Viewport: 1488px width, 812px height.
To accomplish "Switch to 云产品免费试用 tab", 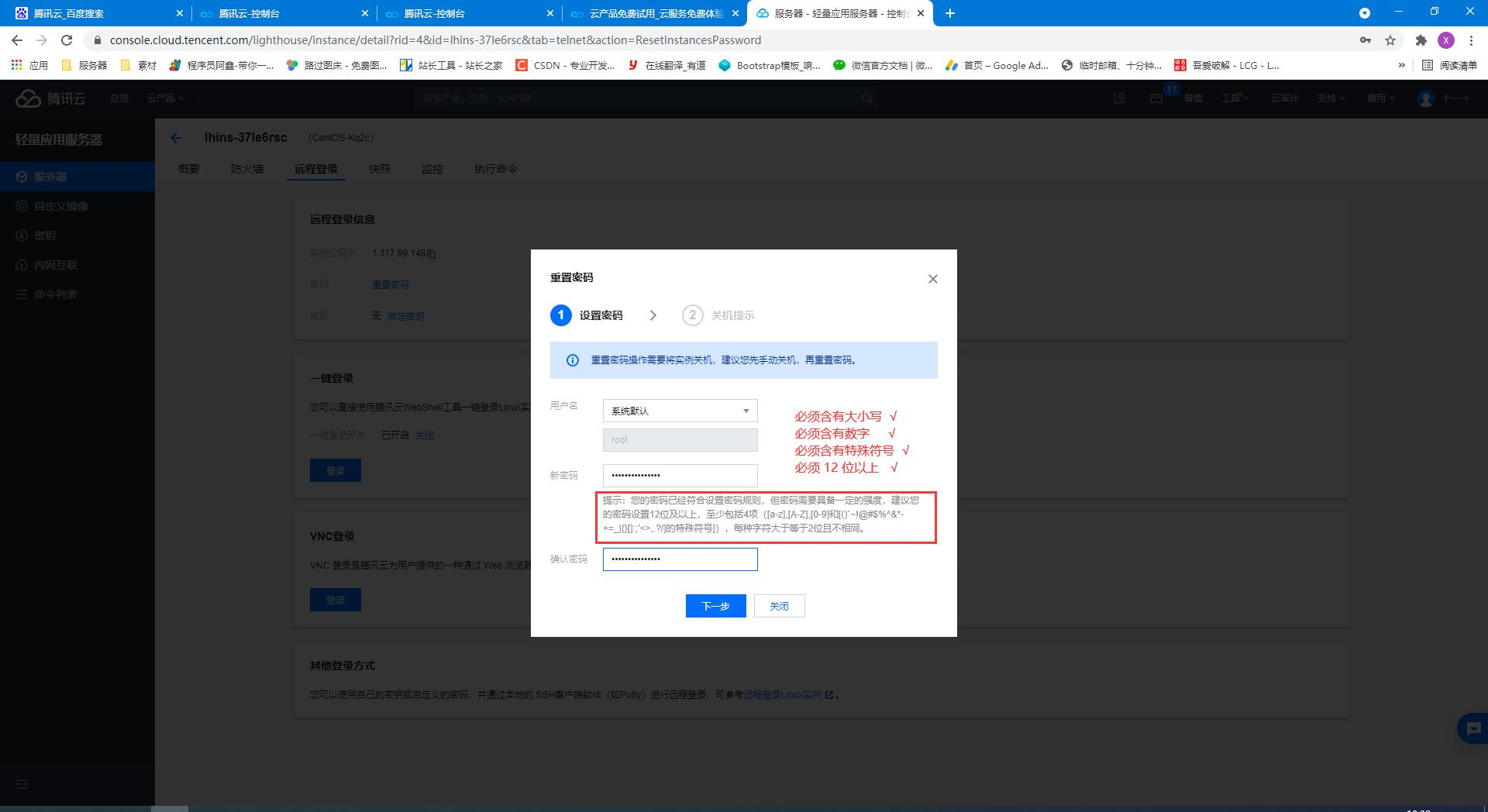I will click(655, 13).
